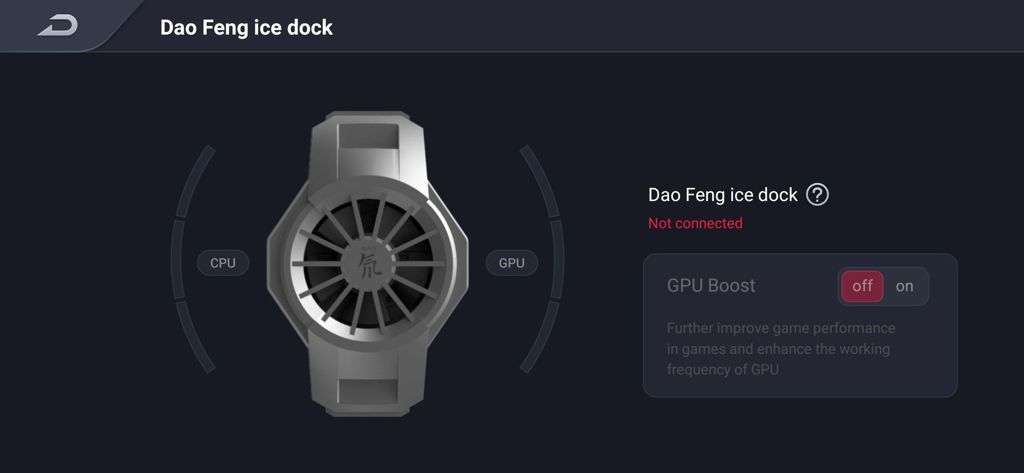Tap the red Not connected status text
Image resolution: width=1024 pixels, height=473 pixels.
click(x=695, y=223)
